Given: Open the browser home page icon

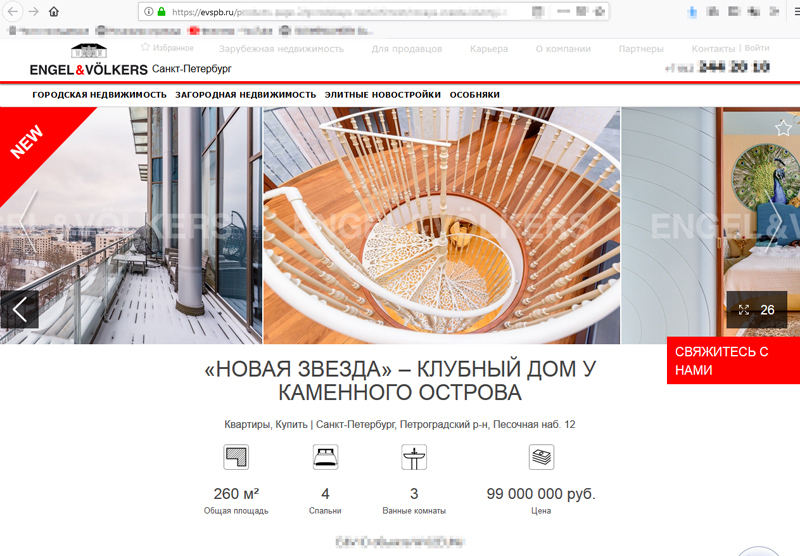Looking at the screenshot, I should point(54,11).
